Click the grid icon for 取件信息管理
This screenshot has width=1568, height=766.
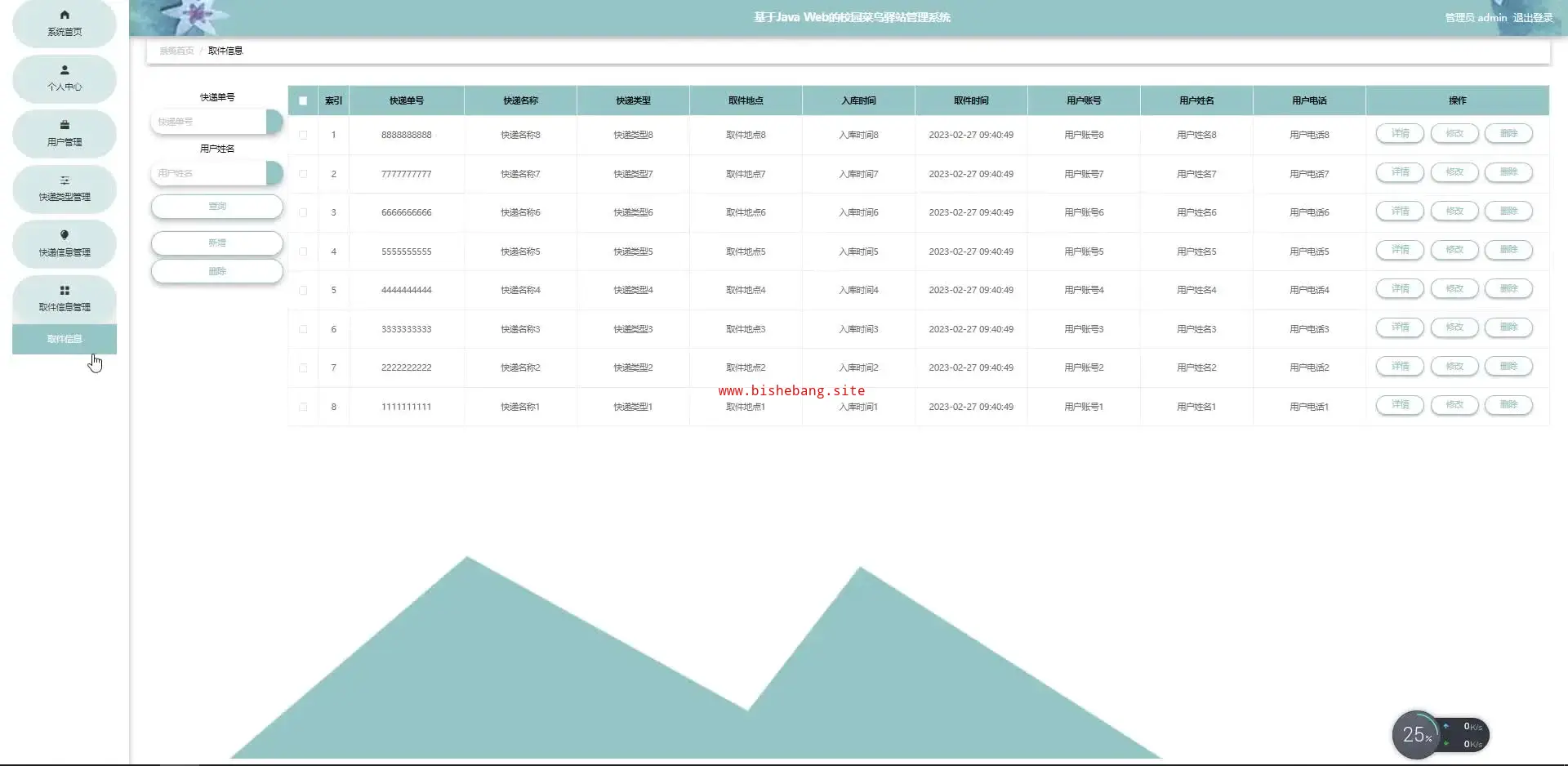65,291
